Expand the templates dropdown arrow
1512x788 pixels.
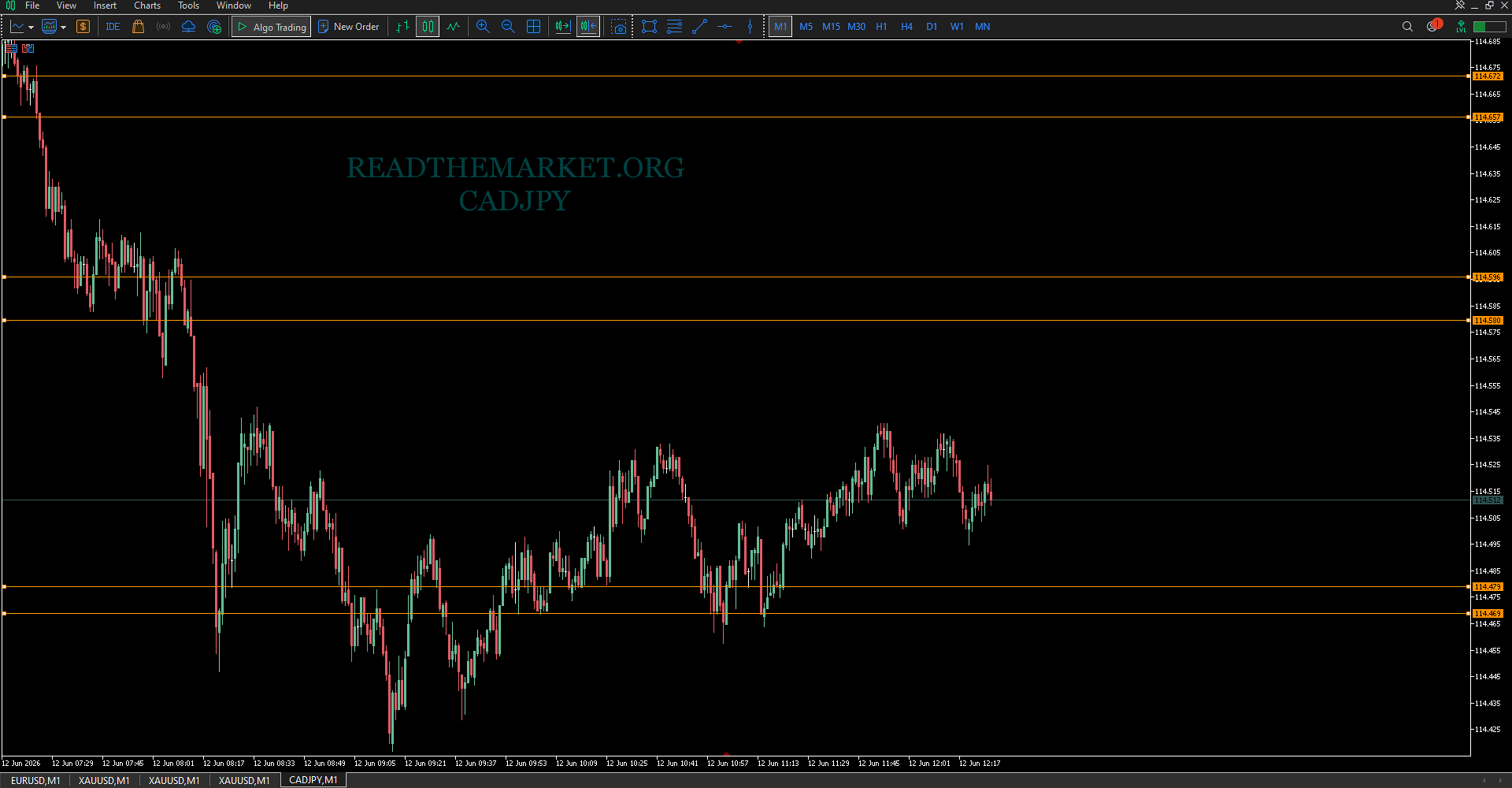(x=64, y=27)
